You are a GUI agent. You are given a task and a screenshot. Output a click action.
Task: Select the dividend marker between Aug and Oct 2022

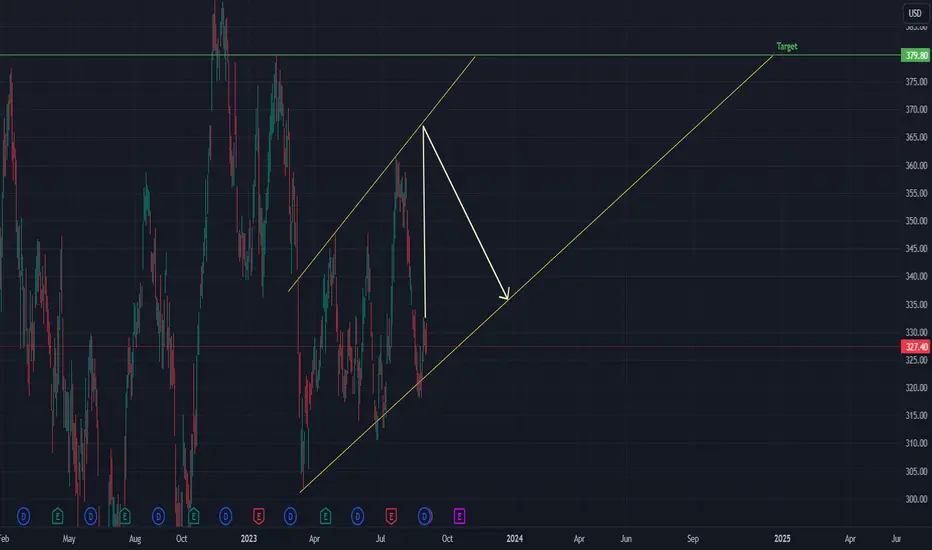[158, 516]
